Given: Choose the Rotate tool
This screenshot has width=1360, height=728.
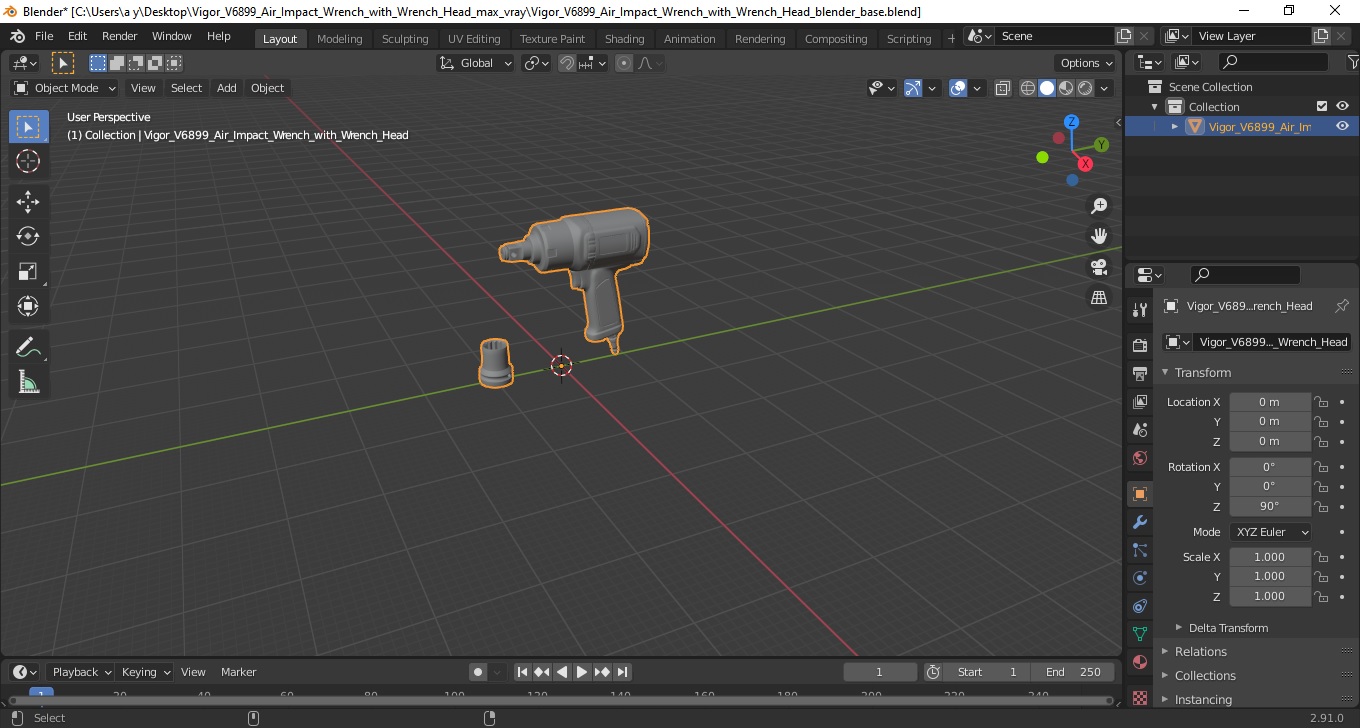Looking at the screenshot, I should click(x=28, y=237).
